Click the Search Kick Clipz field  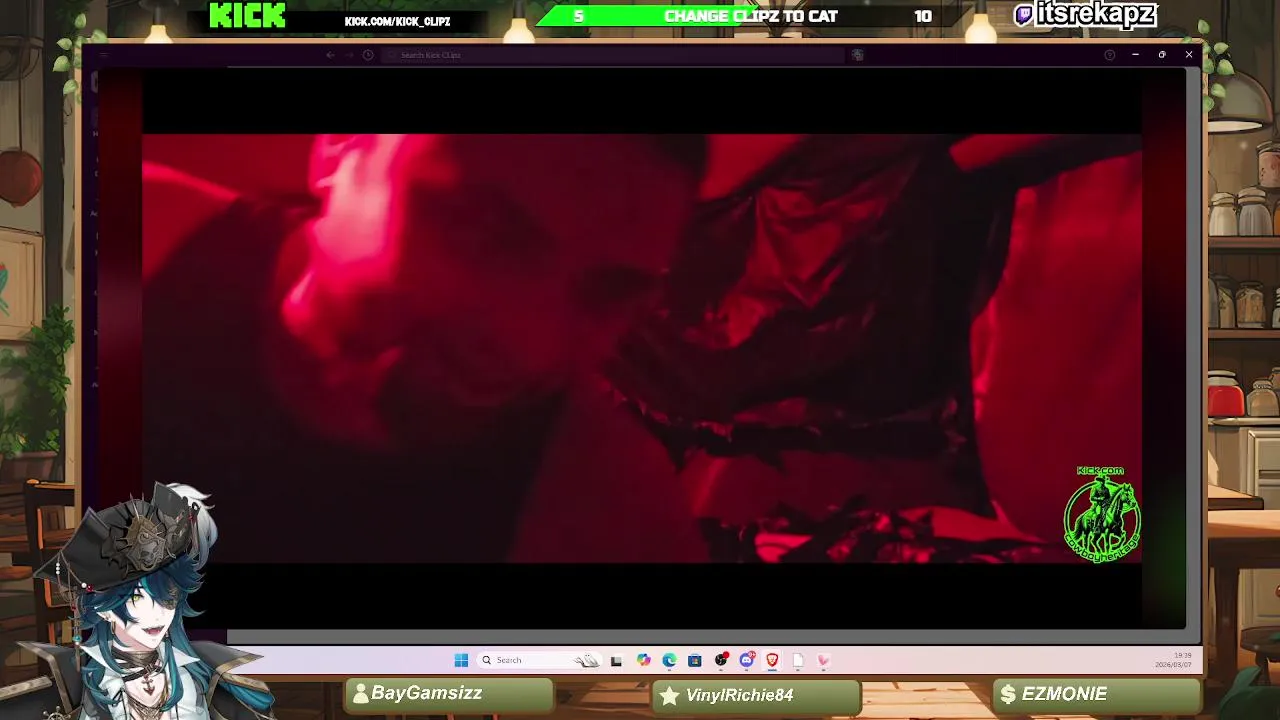(x=615, y=55)
